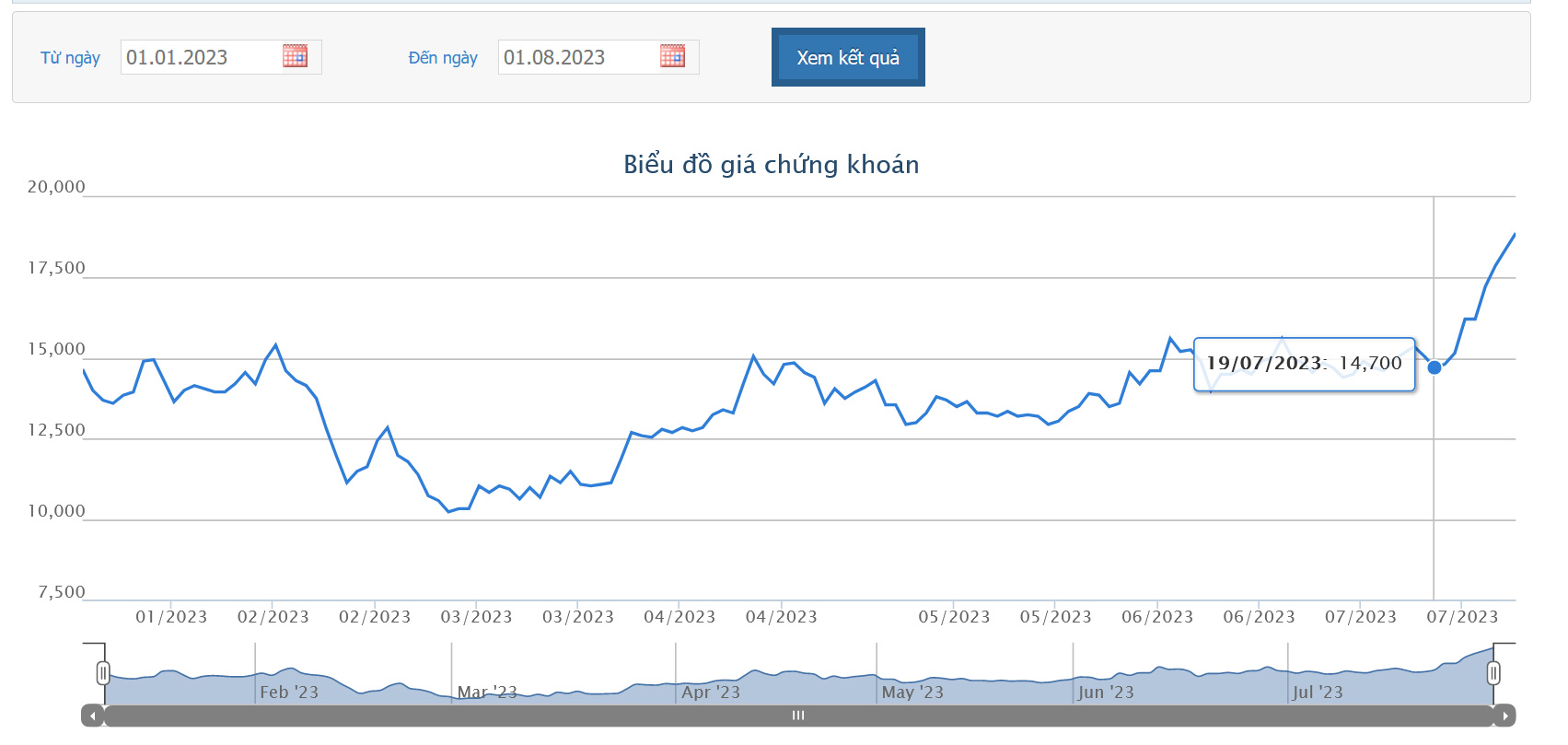Click Feb '23 in the navigator timeline
The height and width of the screenshot is (745, 1568).
point(289,692)
